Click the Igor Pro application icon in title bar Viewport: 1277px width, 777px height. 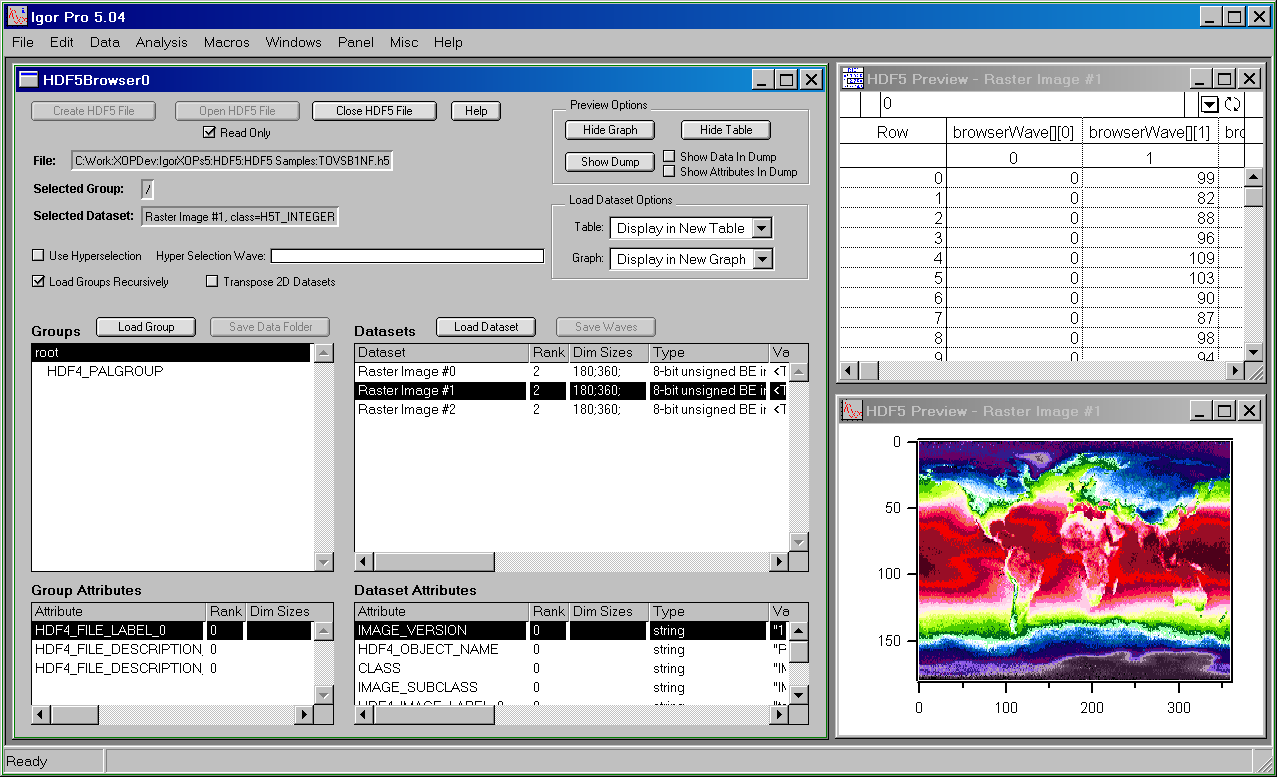17,16
